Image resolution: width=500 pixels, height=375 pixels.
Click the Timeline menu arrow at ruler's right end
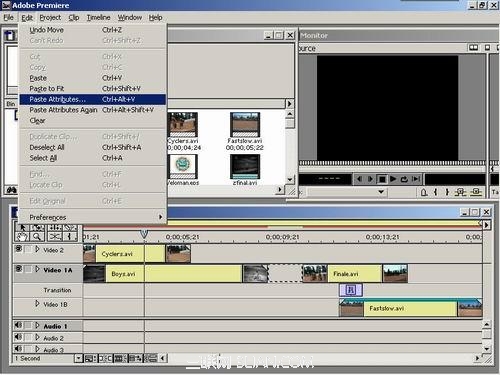click(x=487, y=225)
